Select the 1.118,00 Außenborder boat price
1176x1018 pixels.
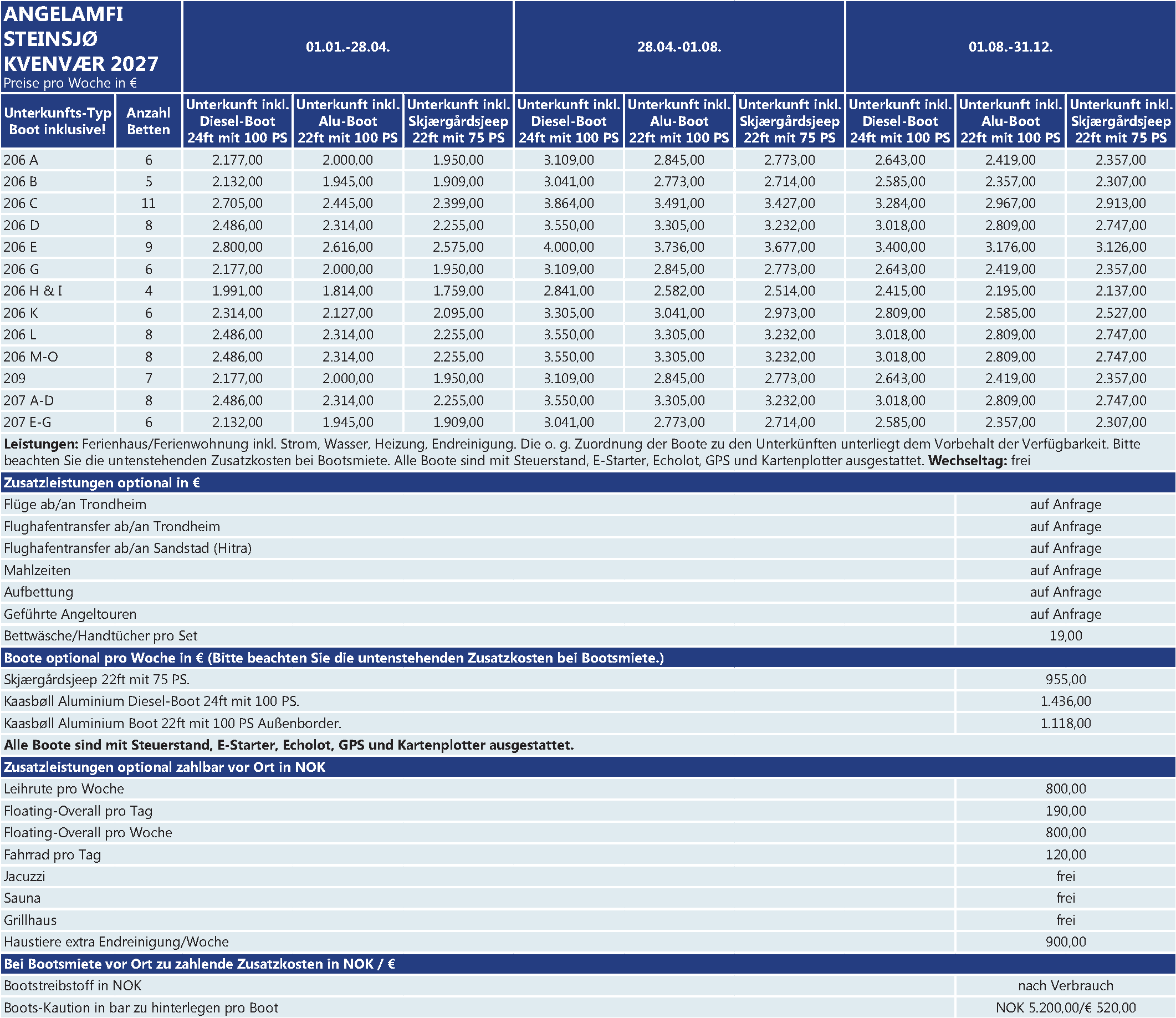tap(1066, 723)
